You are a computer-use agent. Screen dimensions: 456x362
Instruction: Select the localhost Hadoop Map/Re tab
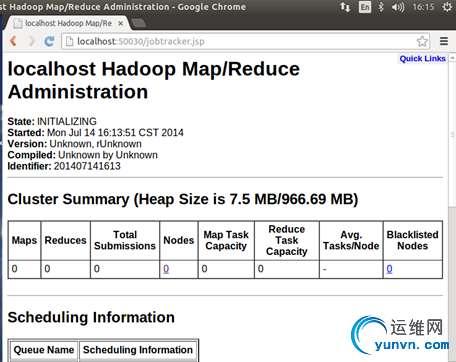pos(68,23)
